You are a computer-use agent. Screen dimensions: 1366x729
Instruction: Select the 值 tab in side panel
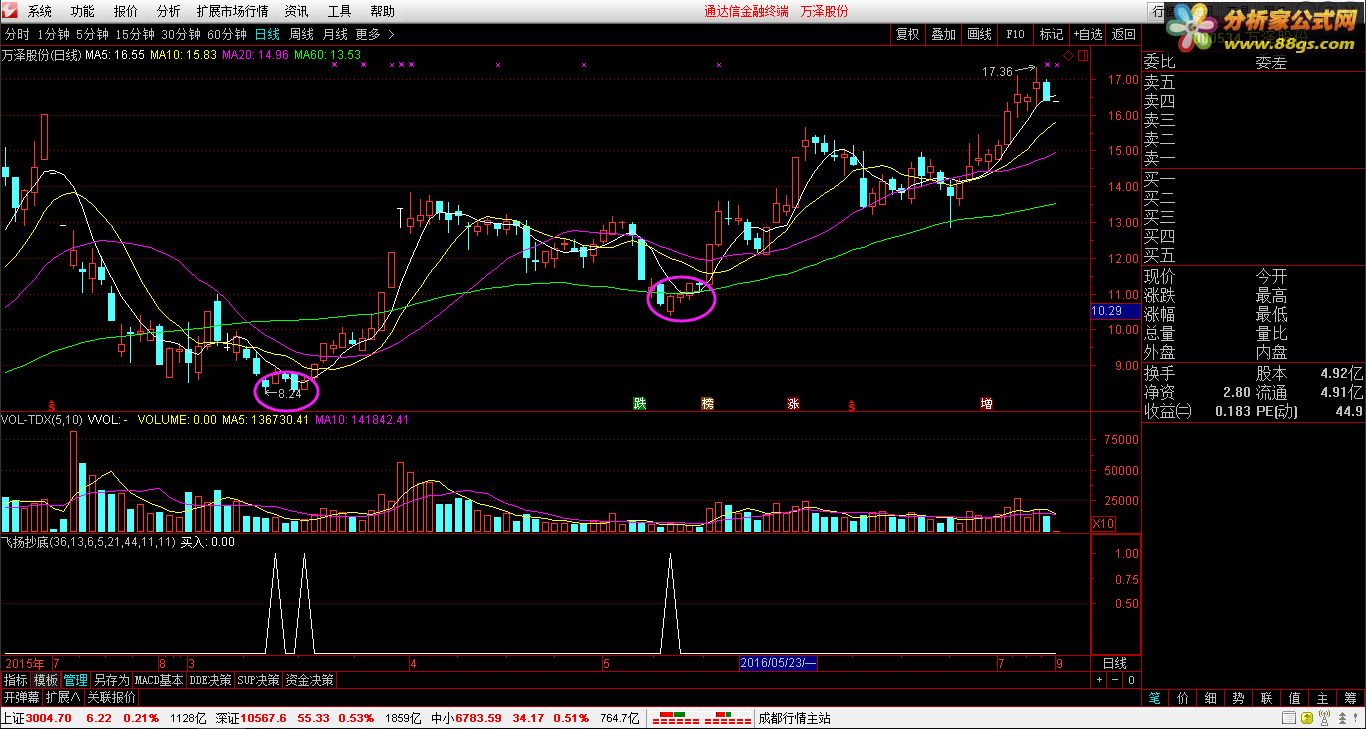tap(1294, 698)
